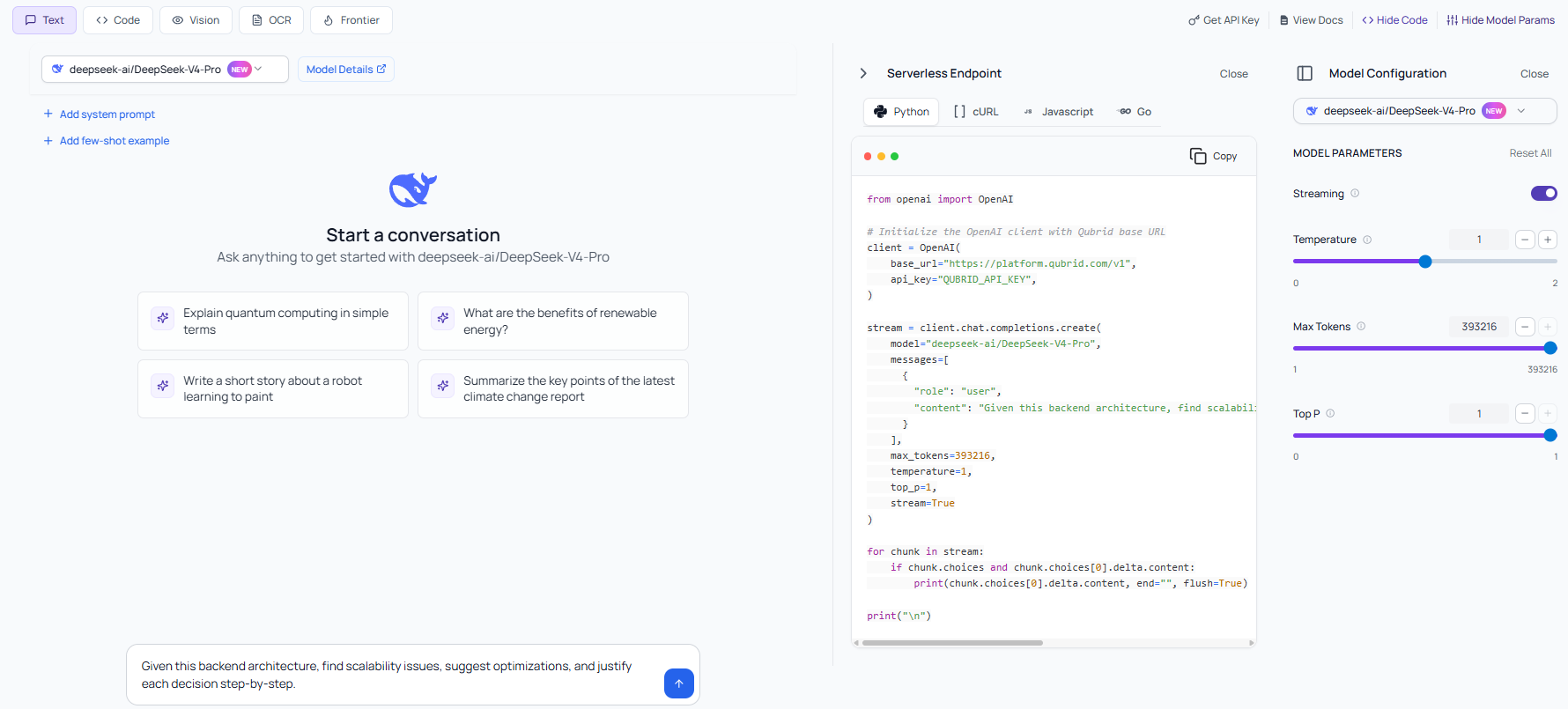
Task: Click the Max Tokens slider handle
Action: point(1550,349)
